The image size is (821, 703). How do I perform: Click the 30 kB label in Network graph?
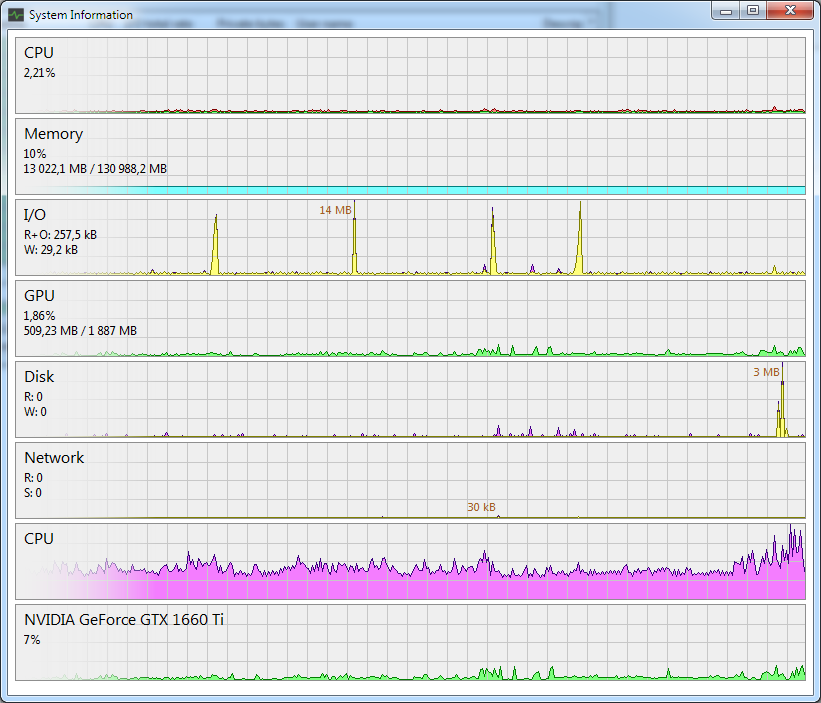pos(481,507)
